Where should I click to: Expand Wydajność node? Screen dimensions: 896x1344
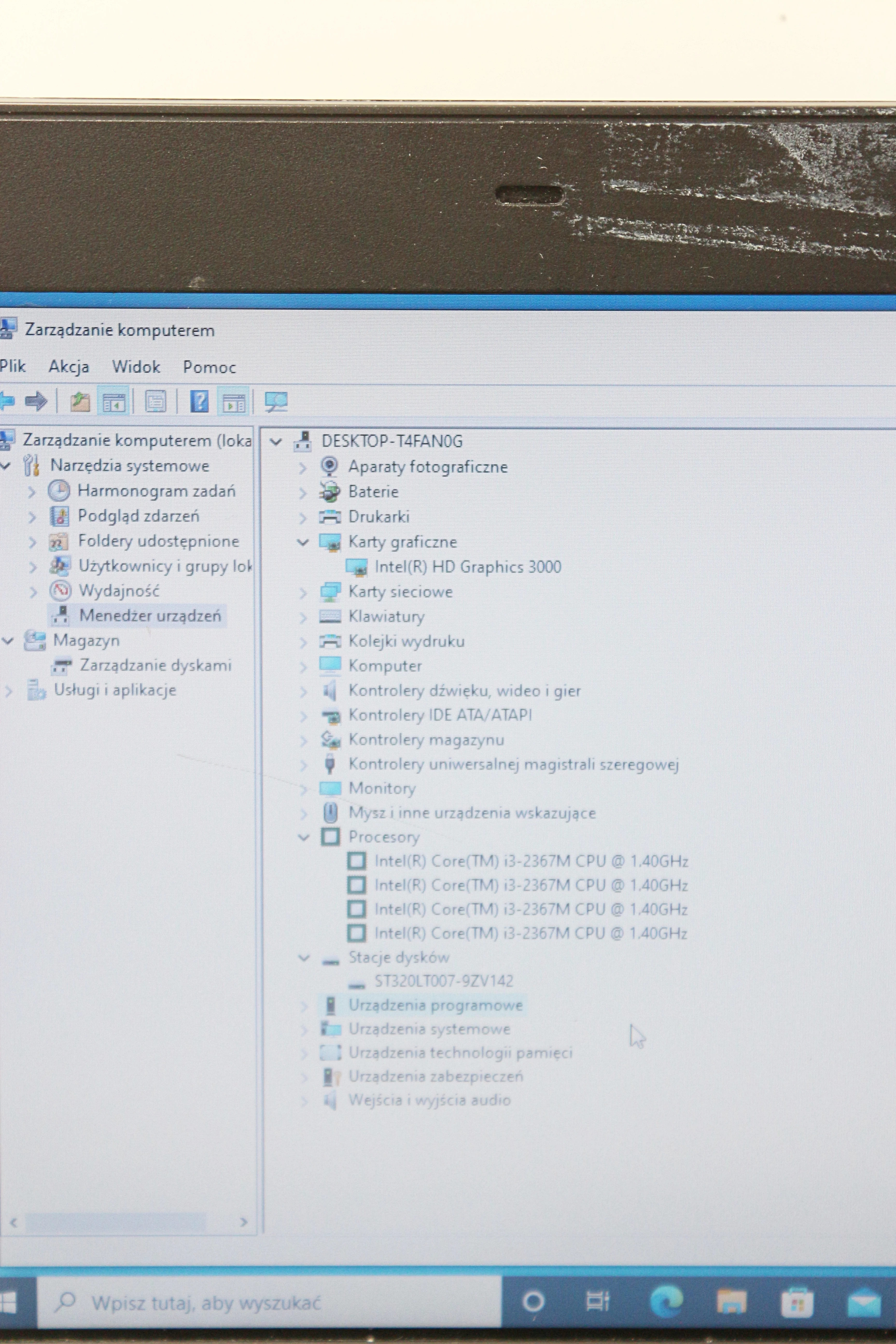point(34,591)
